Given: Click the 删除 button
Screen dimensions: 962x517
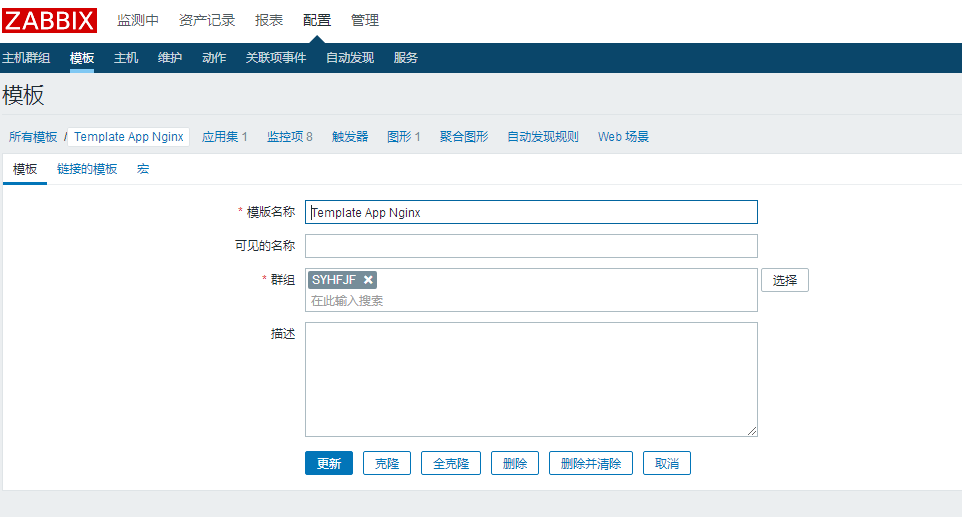Looking at the screenshot, I should (515, 463).
